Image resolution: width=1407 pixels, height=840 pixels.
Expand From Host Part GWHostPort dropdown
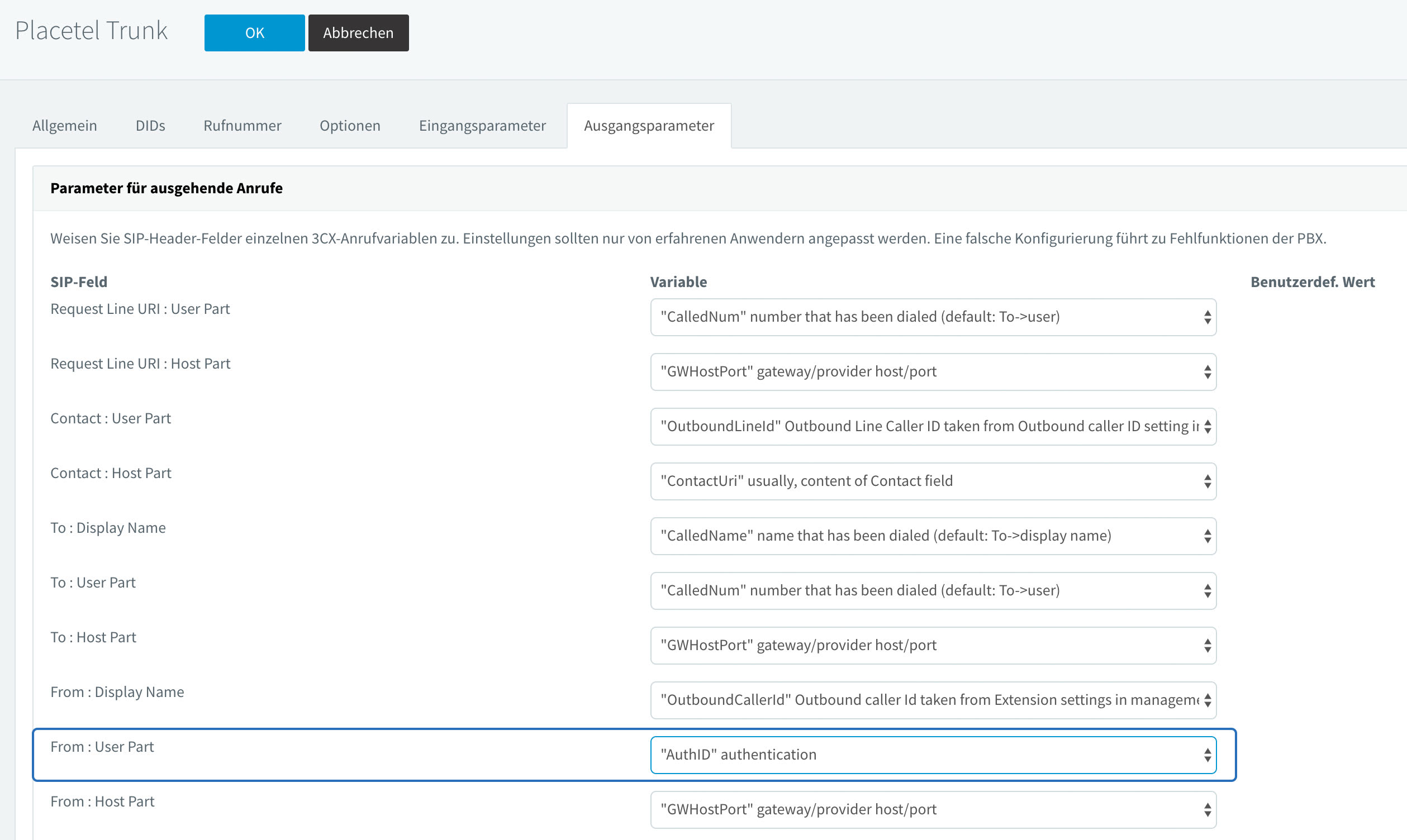point(933,809)
